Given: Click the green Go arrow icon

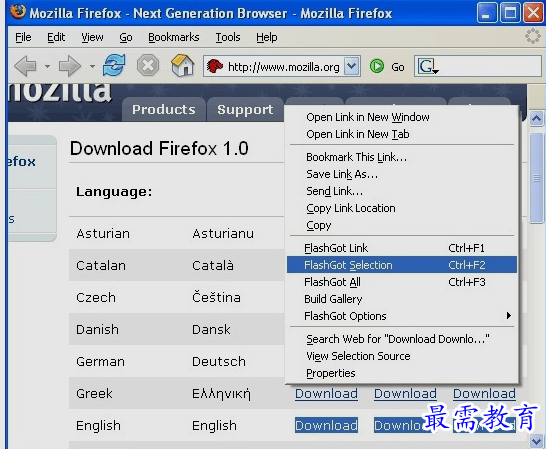Looking at the screenshot, I should pyautogui.click(x=377, y=66).
